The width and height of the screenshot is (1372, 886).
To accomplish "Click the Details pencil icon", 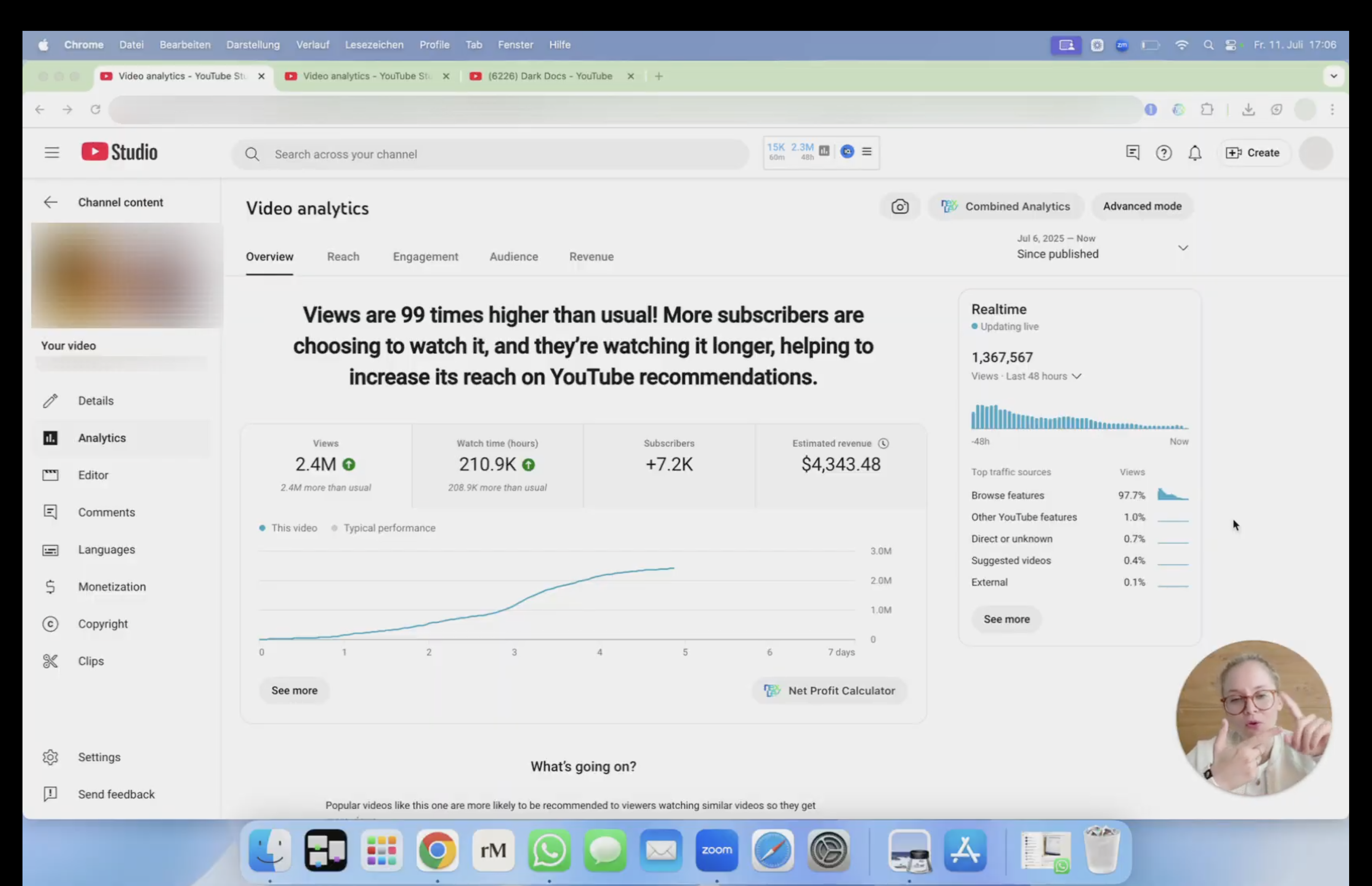I will pyautogui.click(x=50, y=400).
